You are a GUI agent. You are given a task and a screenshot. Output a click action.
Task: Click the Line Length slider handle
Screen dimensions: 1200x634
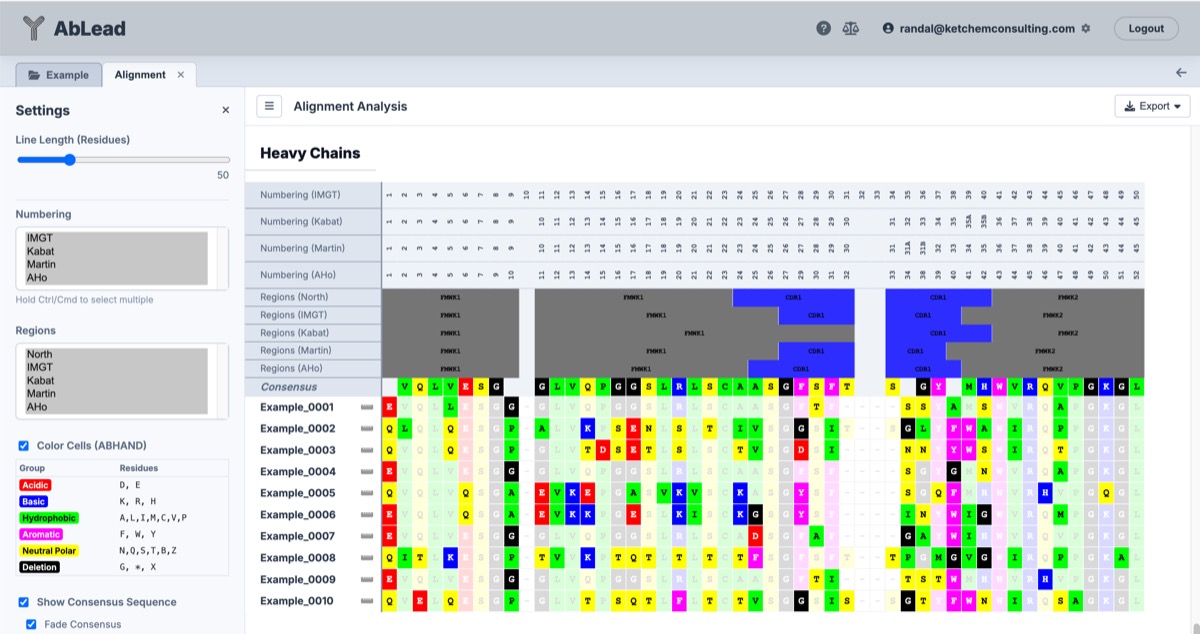pyautogui.click(x=70, y=160)
